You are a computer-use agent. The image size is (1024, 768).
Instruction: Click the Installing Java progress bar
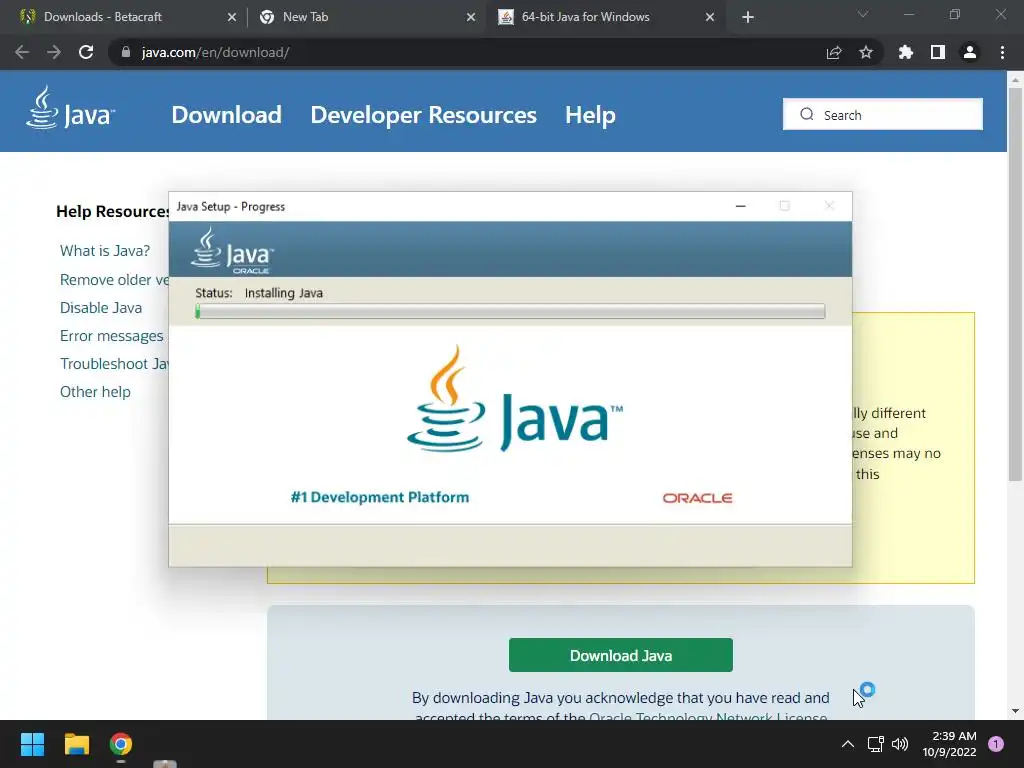(510, 311)
